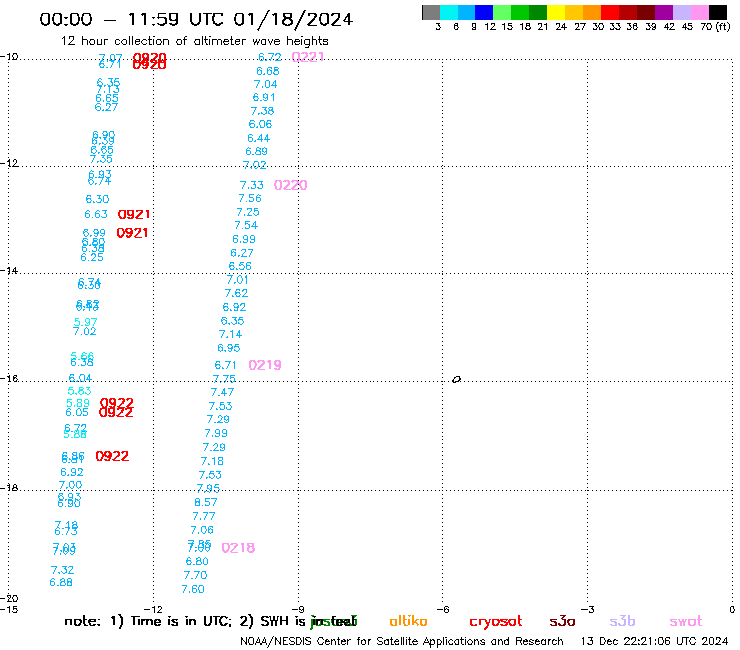This screenshot has width=740, height=650.
Task: Click the dark blue 12 ft legend swatch
Action: [484, 12]
